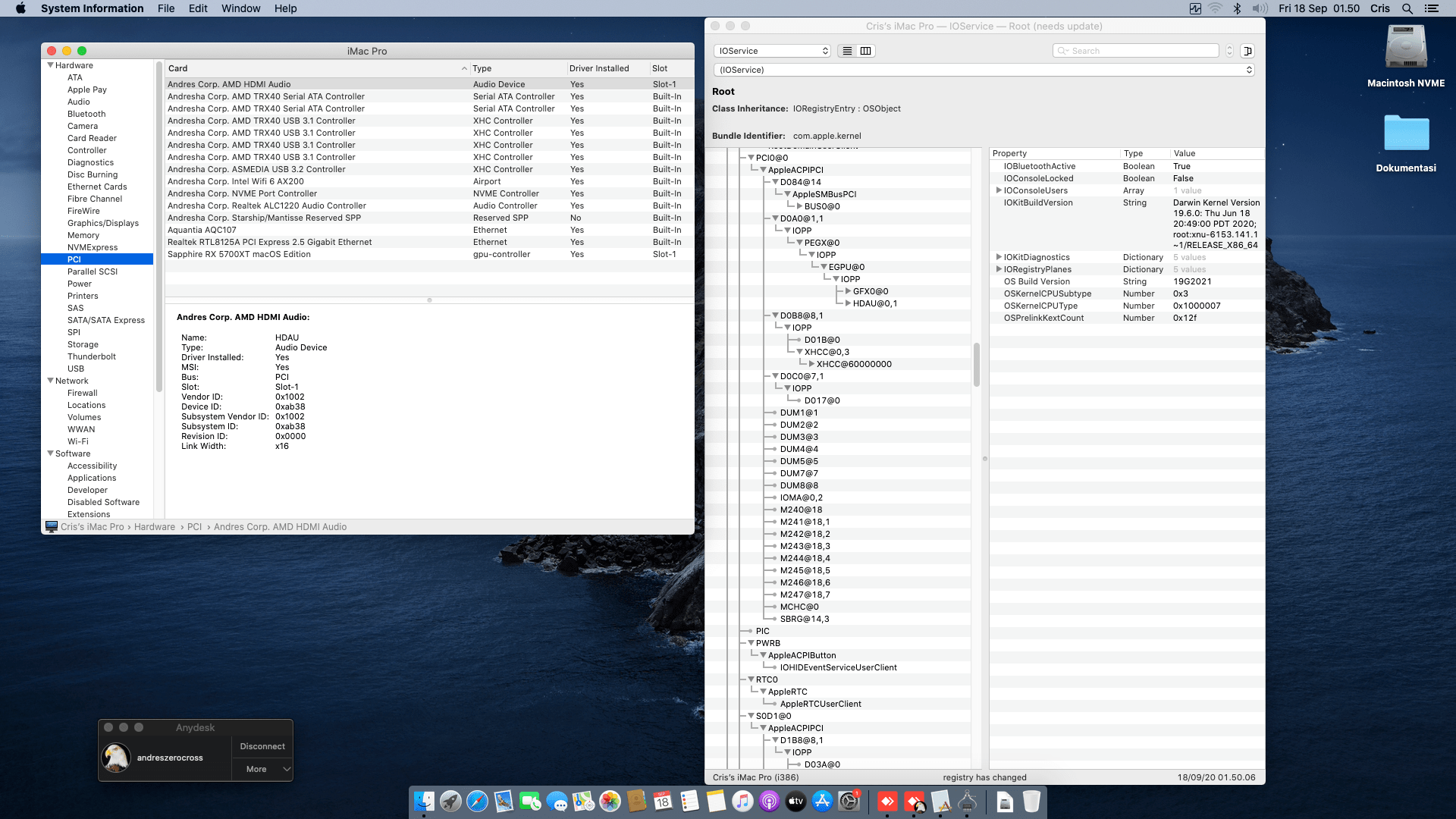Screen dimensions: 1456x819
Task: Collapse the Hardware section in sidebar
Action: [50, 65]
